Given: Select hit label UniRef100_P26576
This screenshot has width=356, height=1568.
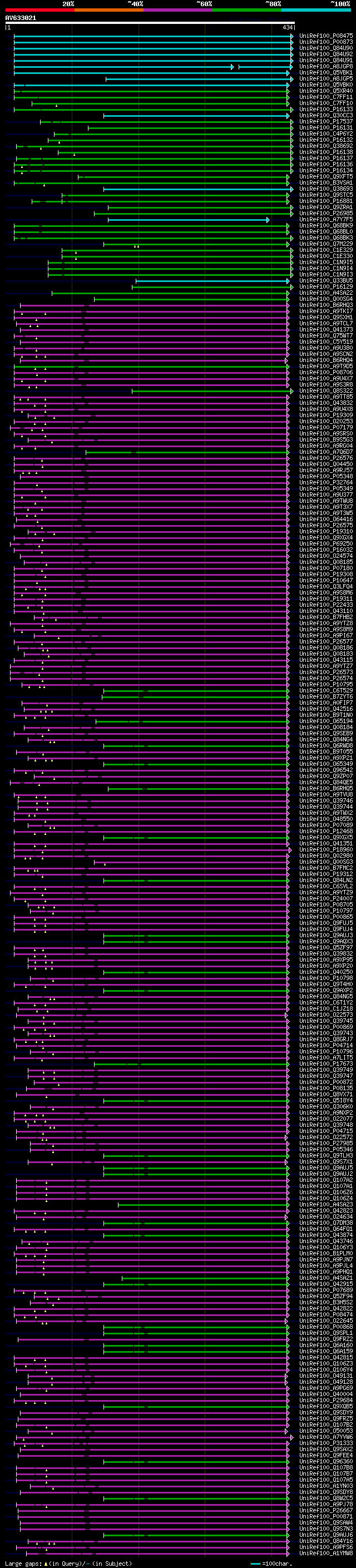Looking at the screenshot, I should 325,458.
